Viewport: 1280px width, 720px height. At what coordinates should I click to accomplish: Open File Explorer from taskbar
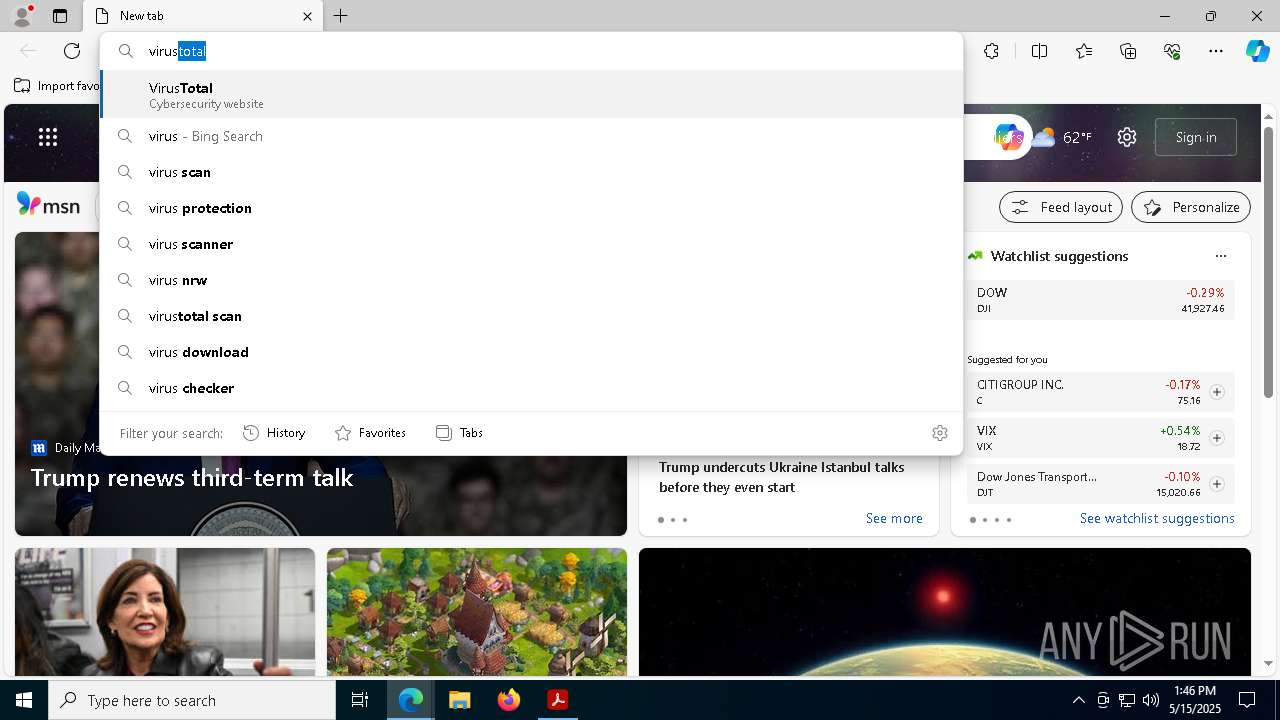click(x=459, y=700)
